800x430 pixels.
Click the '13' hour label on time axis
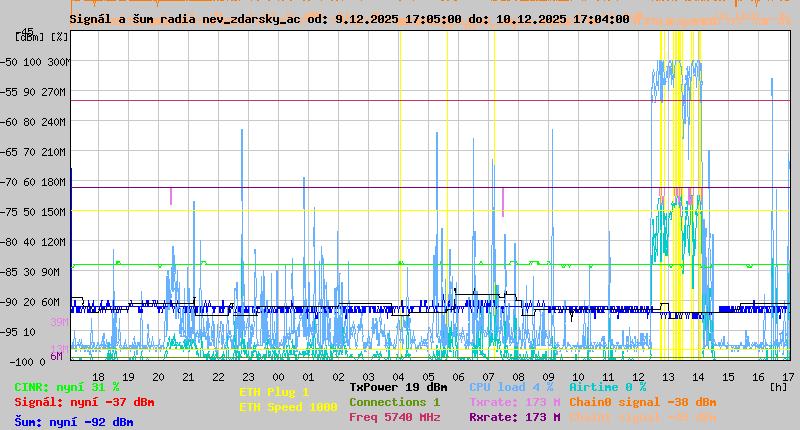tap(668, 377)
